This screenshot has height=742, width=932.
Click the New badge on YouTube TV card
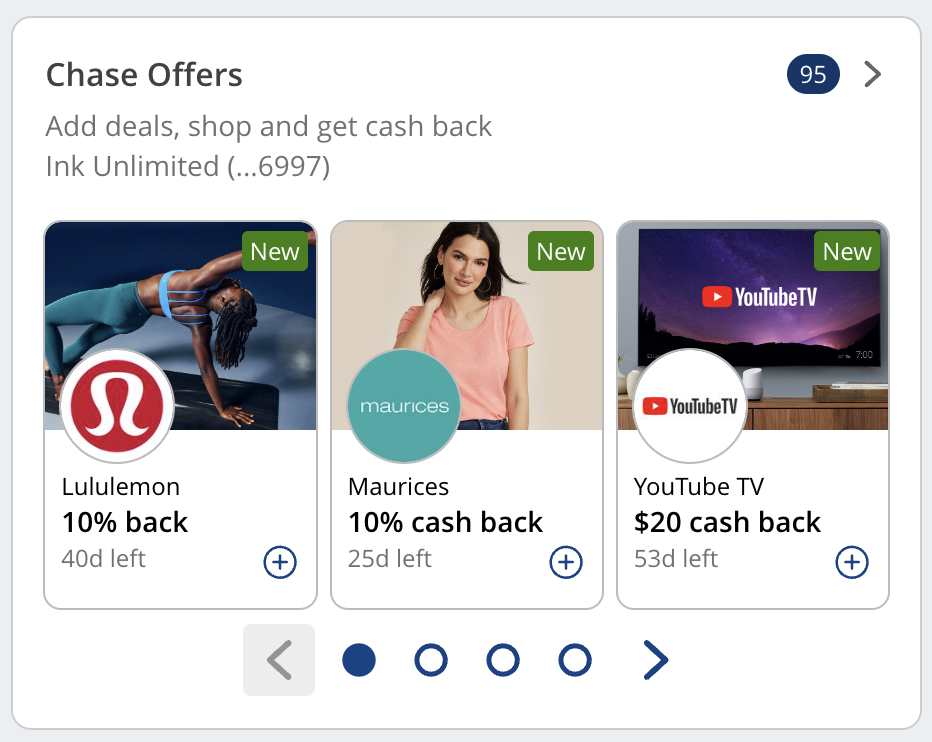(x=847, y=251)
